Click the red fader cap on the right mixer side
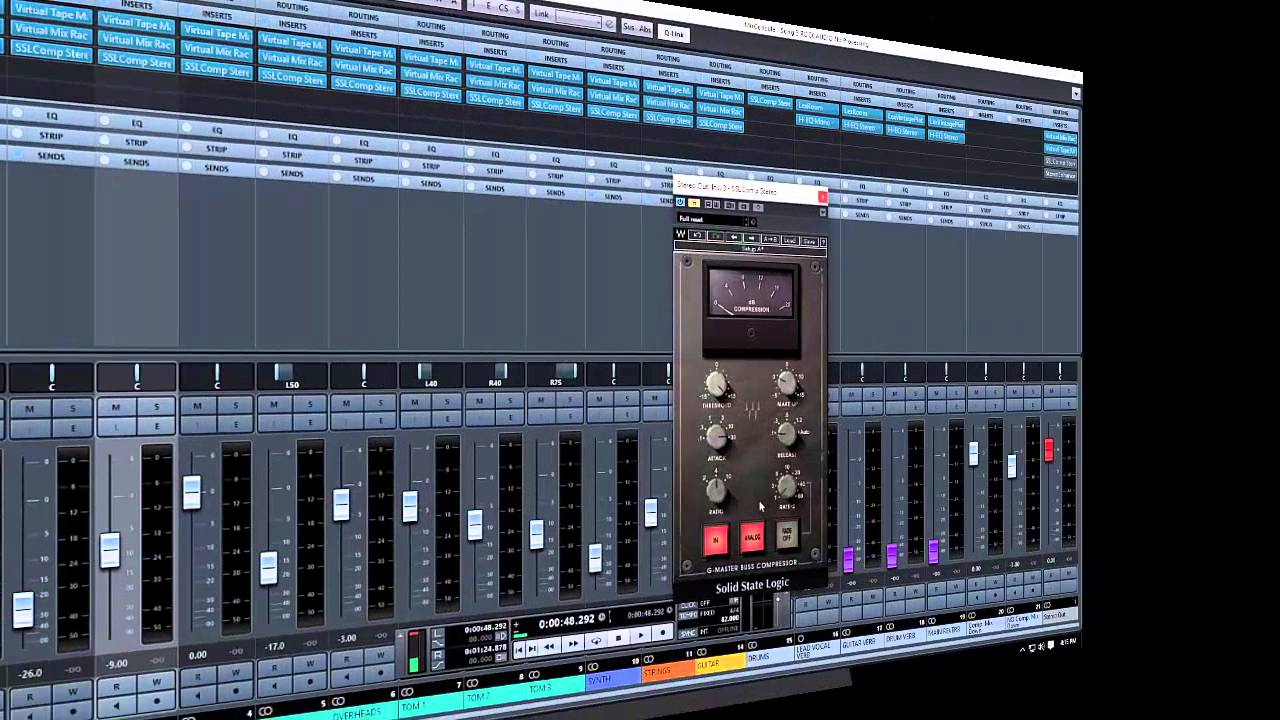Image resolution: width=1280 pixels, height=720 pixels. pos(1049,450)
